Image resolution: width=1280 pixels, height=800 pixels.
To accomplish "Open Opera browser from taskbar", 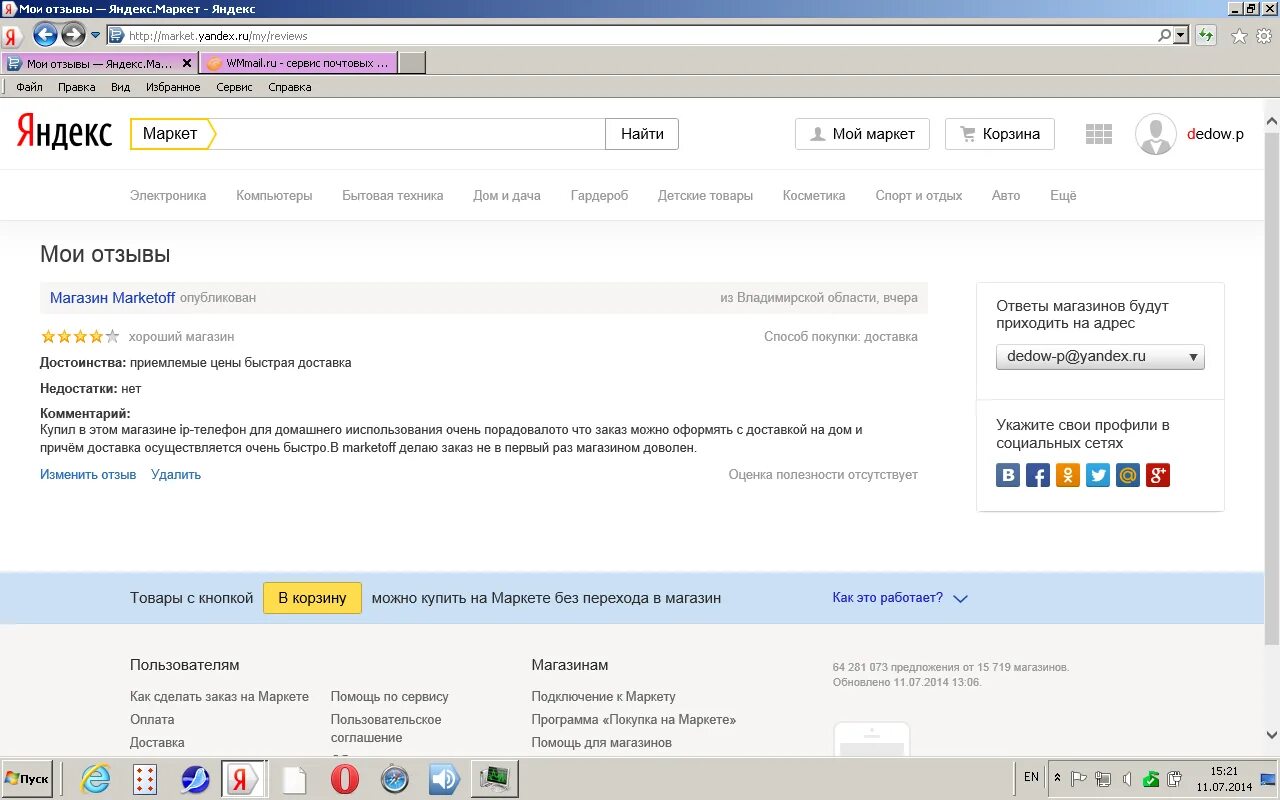I will [345, 779].
